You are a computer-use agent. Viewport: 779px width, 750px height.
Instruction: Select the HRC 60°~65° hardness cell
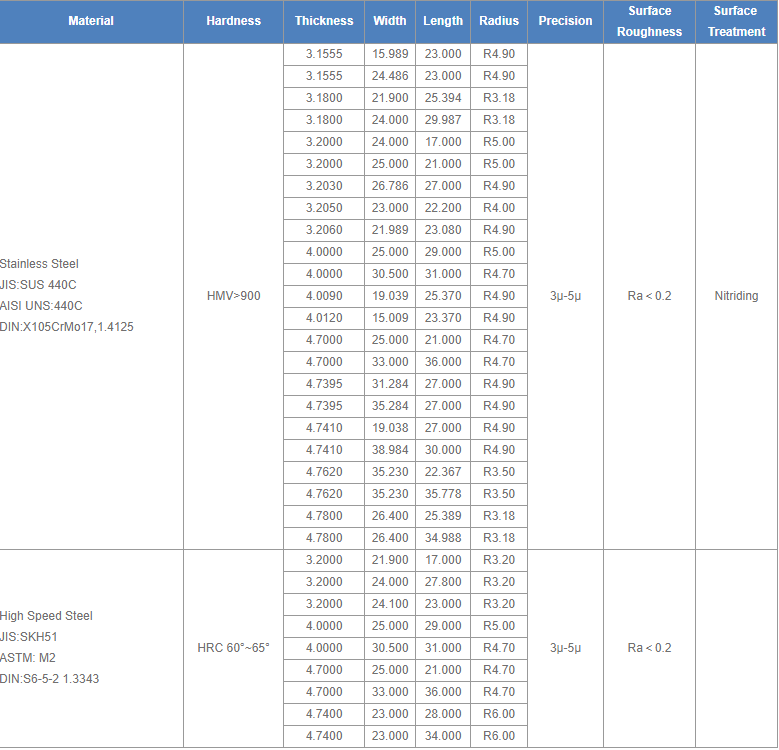point(234,648)
